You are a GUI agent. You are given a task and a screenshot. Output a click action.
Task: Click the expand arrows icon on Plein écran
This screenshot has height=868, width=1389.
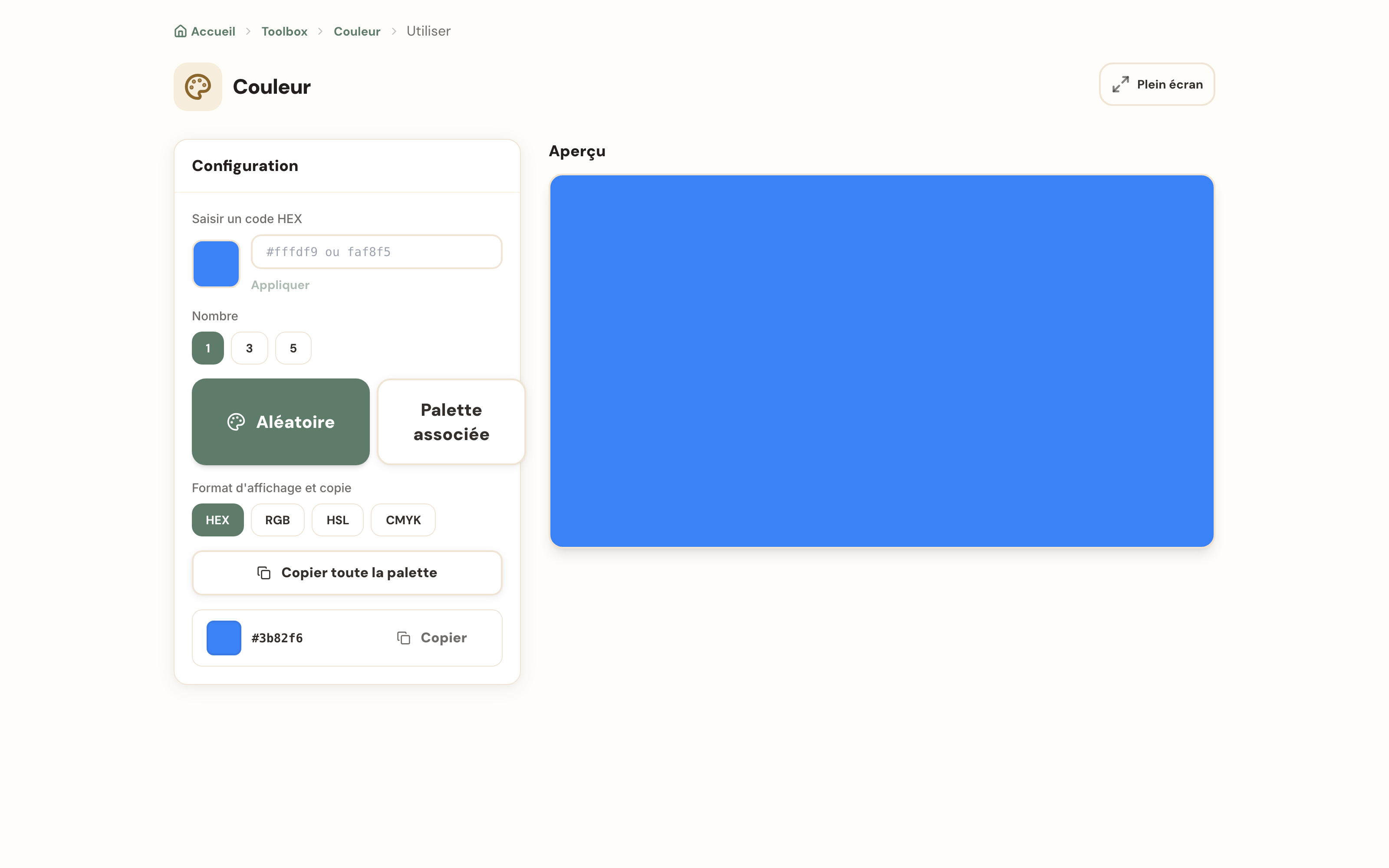coord(1120,84)
